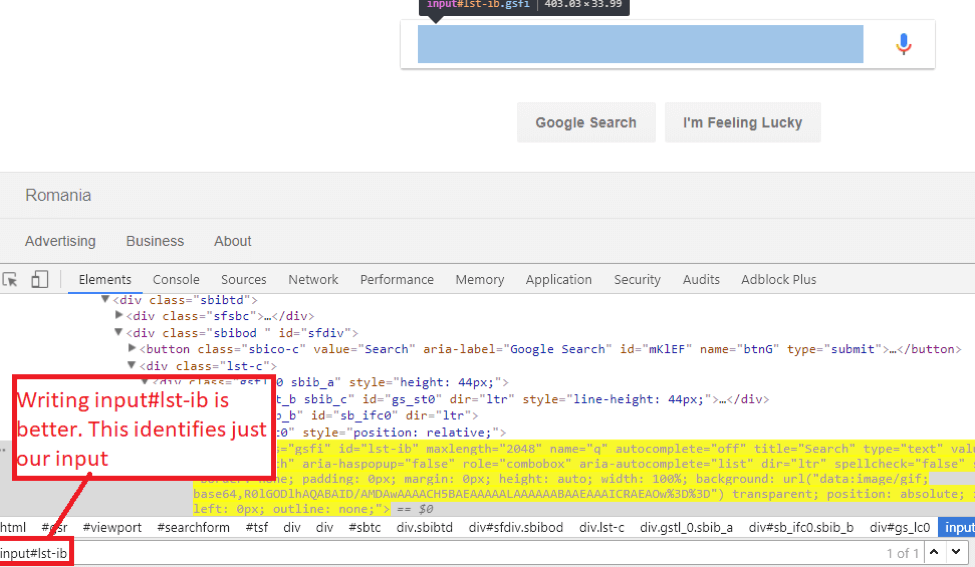This screenshot has height=567, width=975.
Task: Click the selected input breadcrumb
Action: (x=958, y=528)
